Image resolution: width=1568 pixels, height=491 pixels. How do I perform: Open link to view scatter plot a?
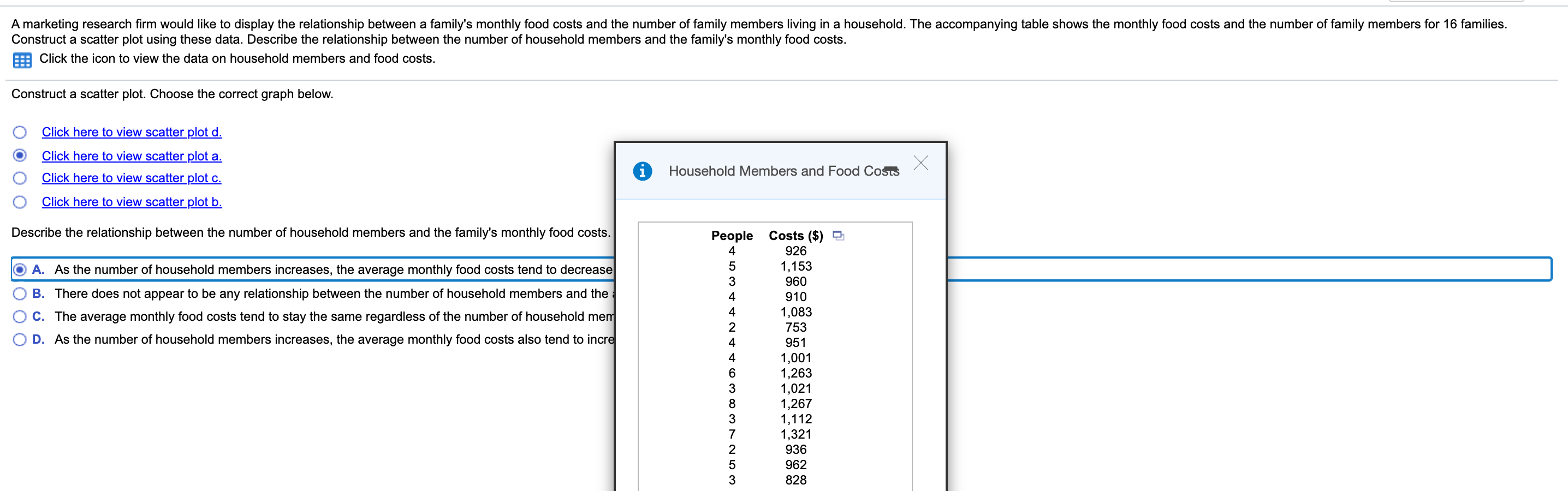132,156
